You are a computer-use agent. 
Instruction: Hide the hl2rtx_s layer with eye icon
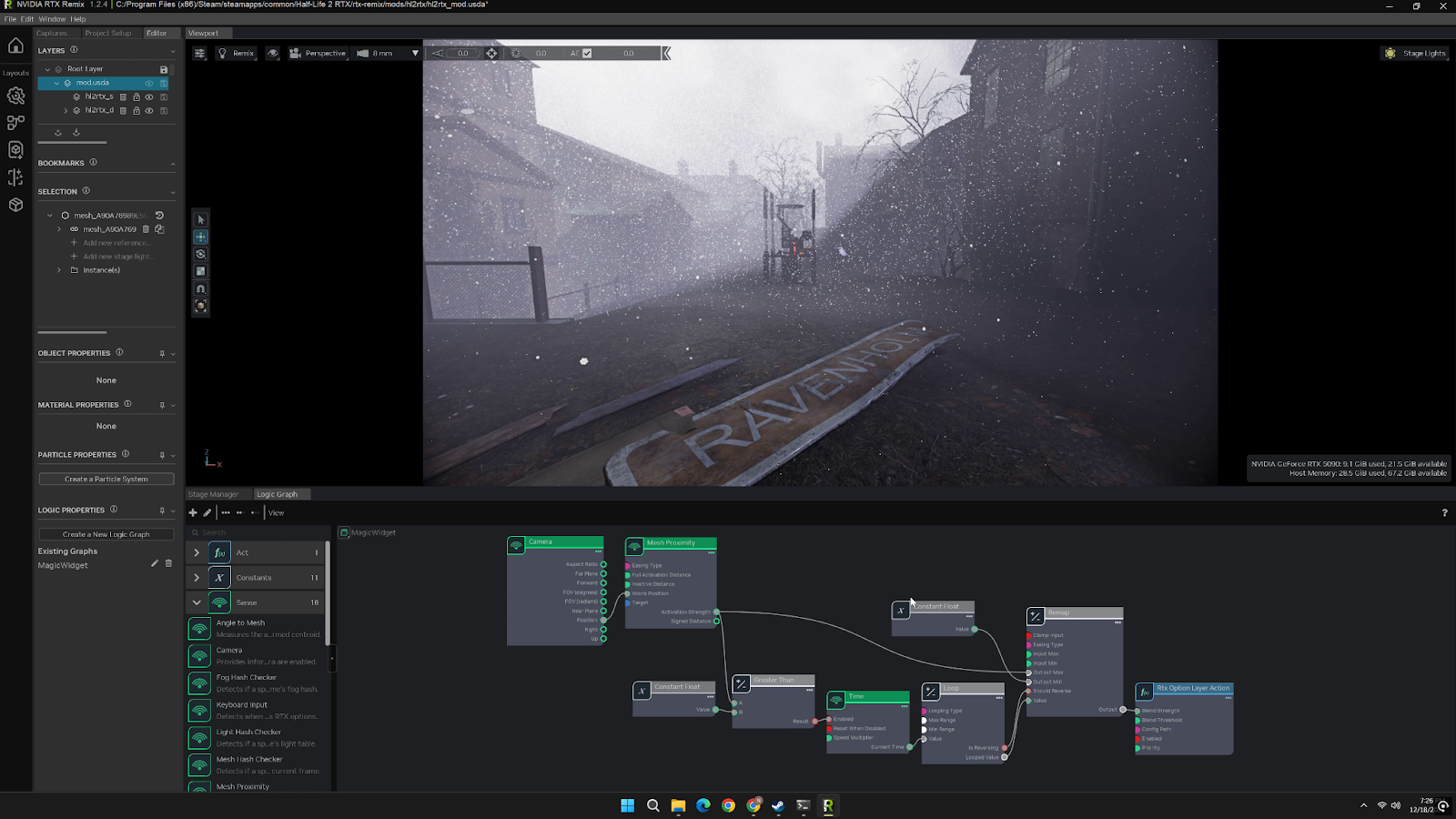pyautogui.click(x=149, y=96)
